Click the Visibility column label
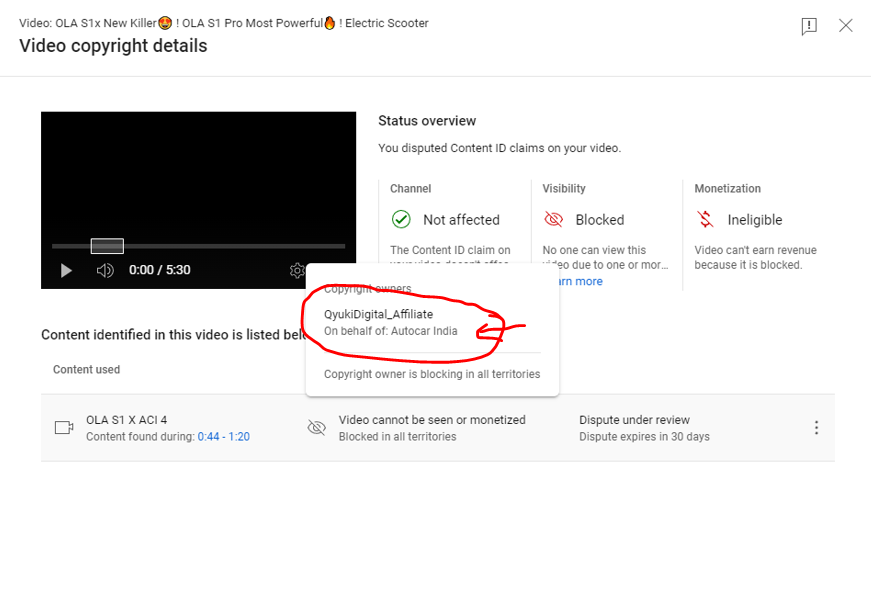 coord(564,189)
